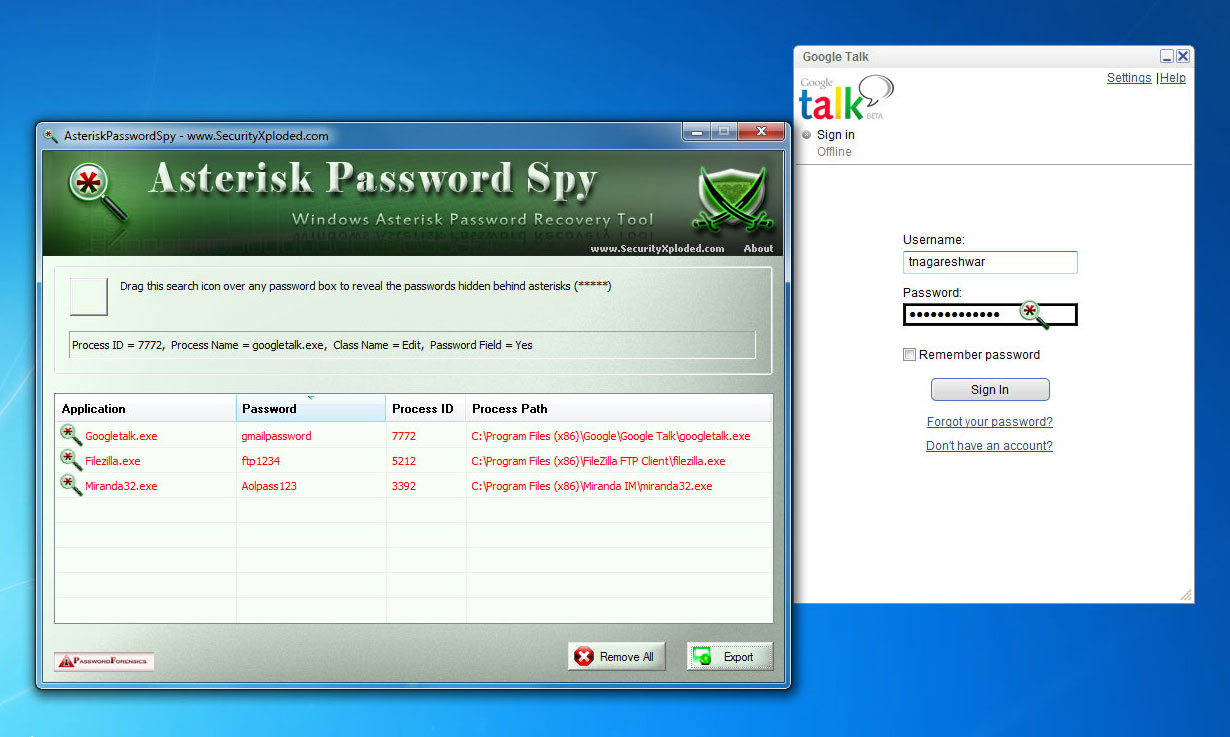Minimize the AsteriskPasswordSpy window
Image resolution: width=1230 pixels, height=737 pixels.
pos(697,131)
